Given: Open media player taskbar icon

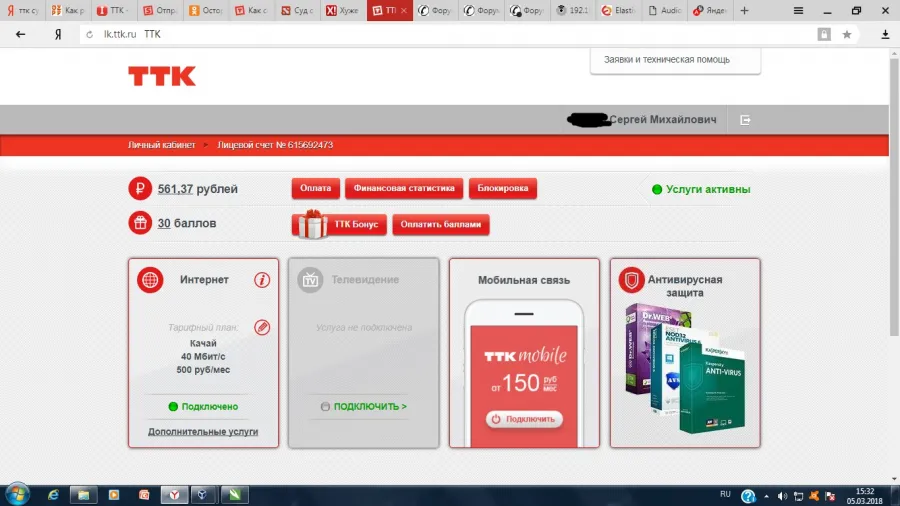Looking at the screenshot, I should coord(114,495).
